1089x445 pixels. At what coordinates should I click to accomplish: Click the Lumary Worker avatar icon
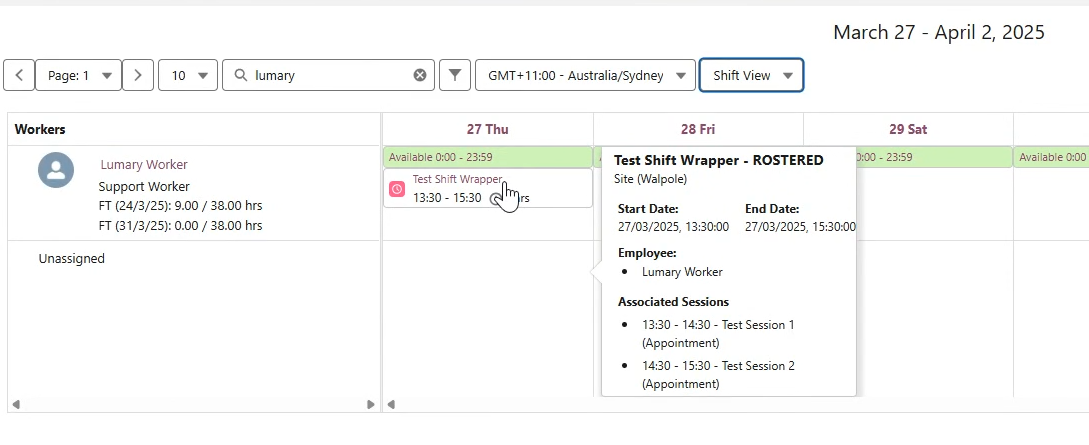pyautogui.click(x=56, y=170)
